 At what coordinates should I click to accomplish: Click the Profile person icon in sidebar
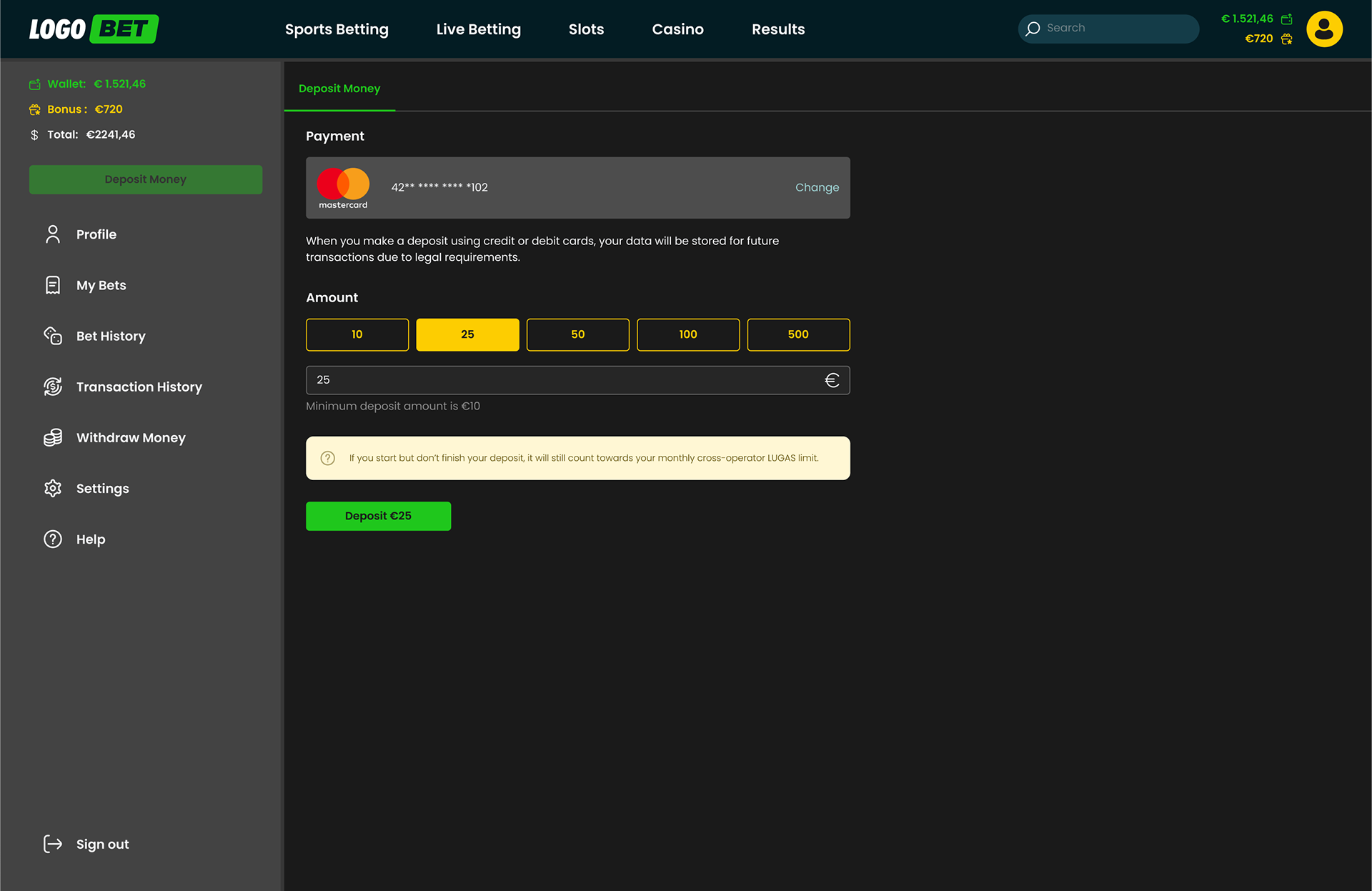53,234
